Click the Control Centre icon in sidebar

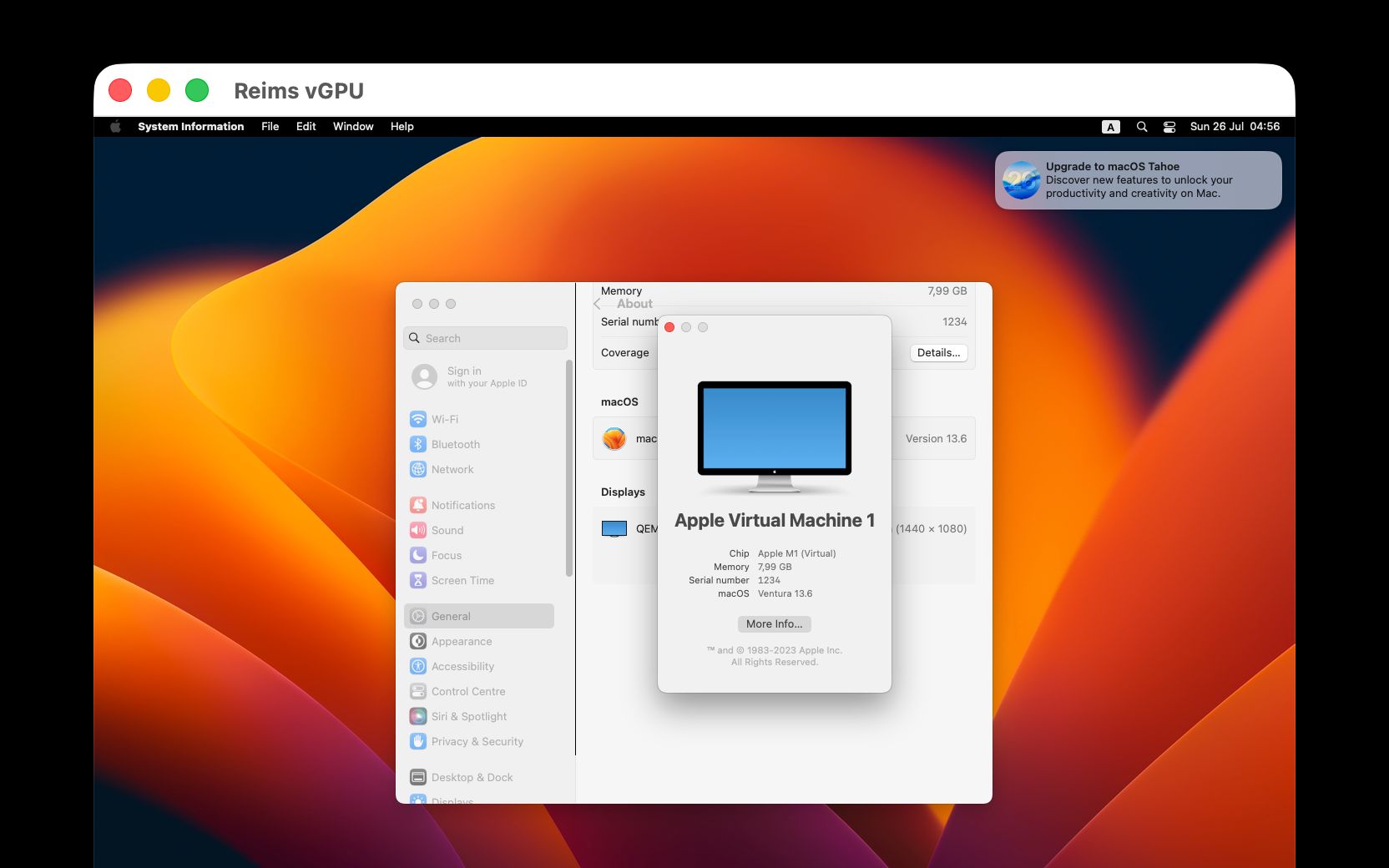click(418, 691)
